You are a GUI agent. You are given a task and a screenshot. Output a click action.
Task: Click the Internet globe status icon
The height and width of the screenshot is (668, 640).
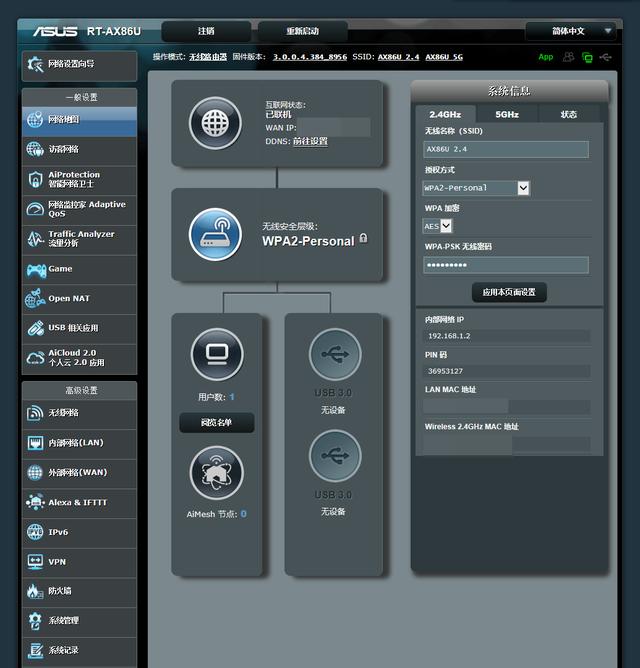[215, 123]
